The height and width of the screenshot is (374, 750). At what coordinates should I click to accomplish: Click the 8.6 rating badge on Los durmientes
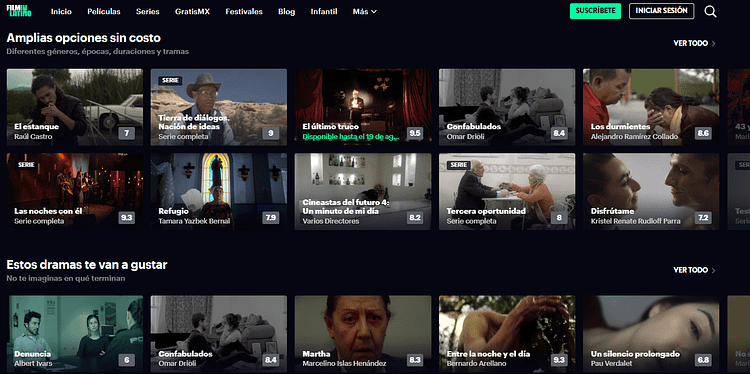(703, 133)
